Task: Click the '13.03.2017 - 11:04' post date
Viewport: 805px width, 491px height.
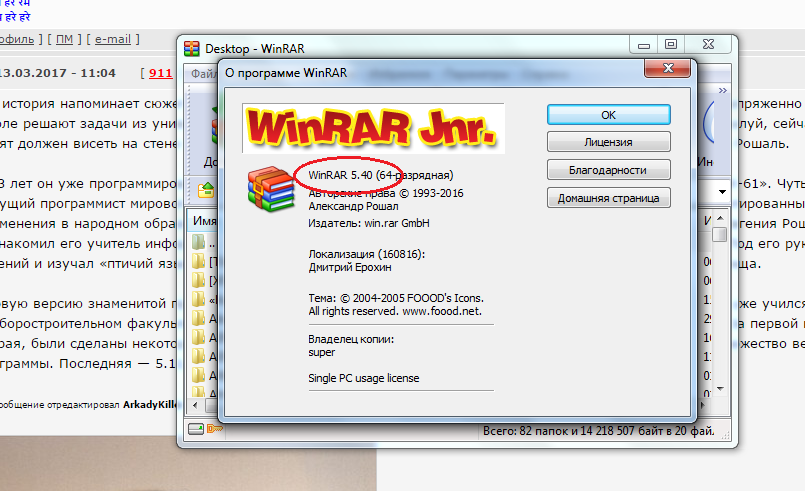Action: click(58, 73)
